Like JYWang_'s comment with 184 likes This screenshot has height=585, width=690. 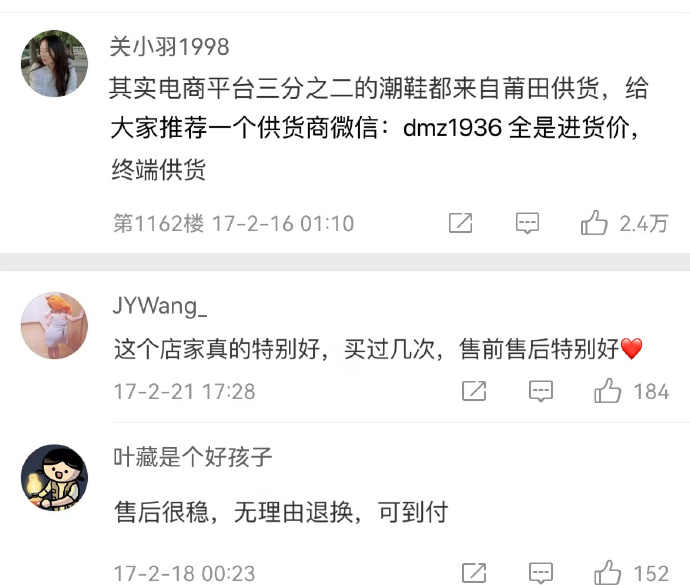pyautogui.click(x=607, y=390)
